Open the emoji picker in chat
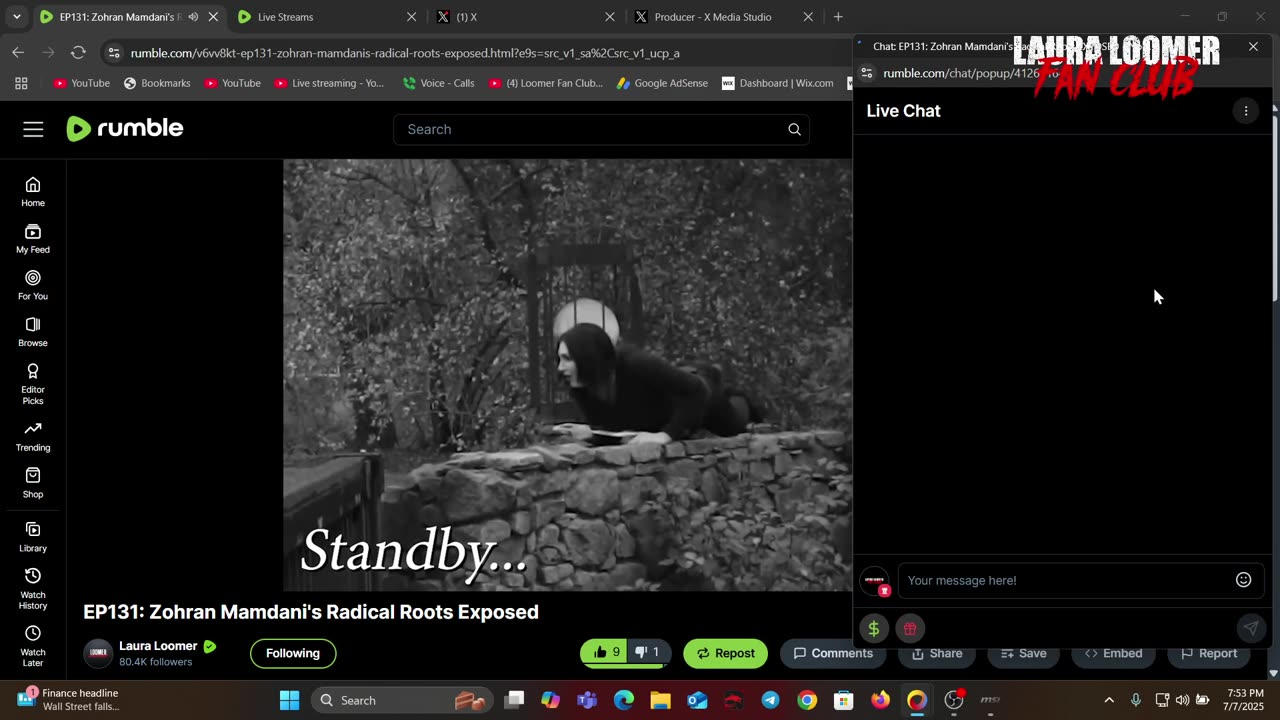The height and width of the screenshot is (720, 1280). 1243,580
